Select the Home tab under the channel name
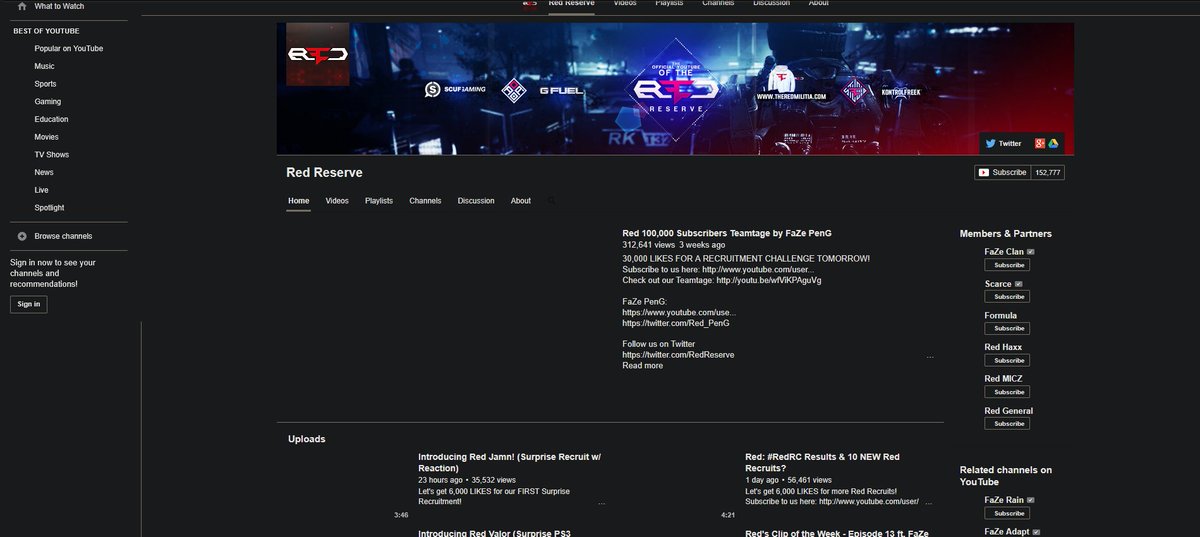Image resolution: width=1200 pixels, height=537 pixels. [x=299, y=201]
